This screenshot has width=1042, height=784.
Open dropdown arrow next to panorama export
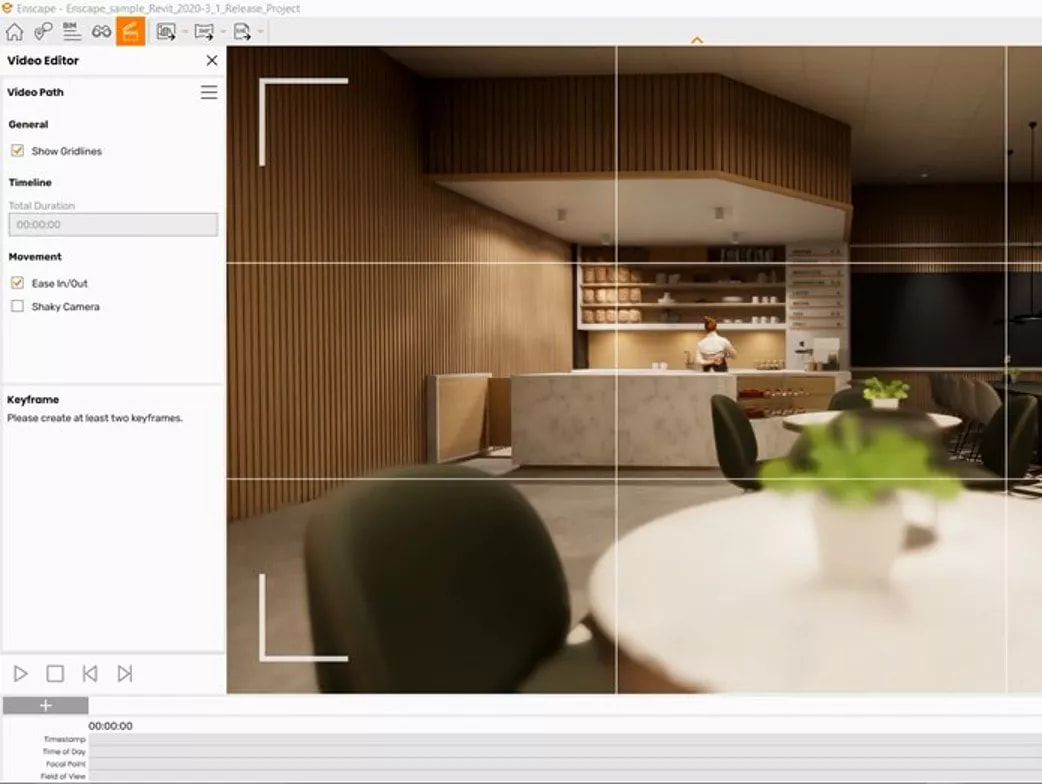pos(223,31)
